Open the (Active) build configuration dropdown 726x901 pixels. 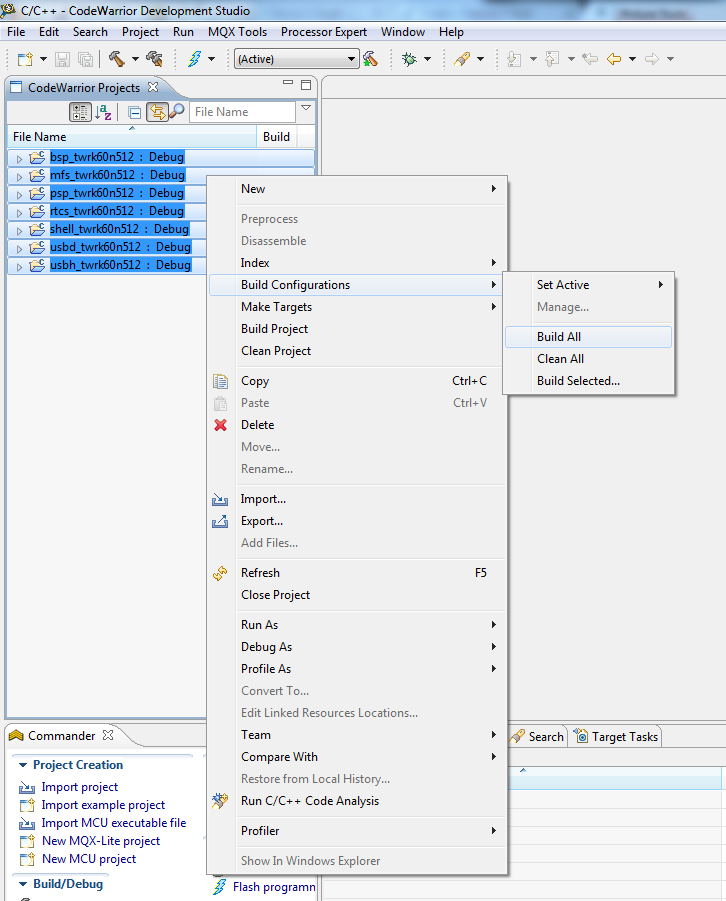coord(296,59)
